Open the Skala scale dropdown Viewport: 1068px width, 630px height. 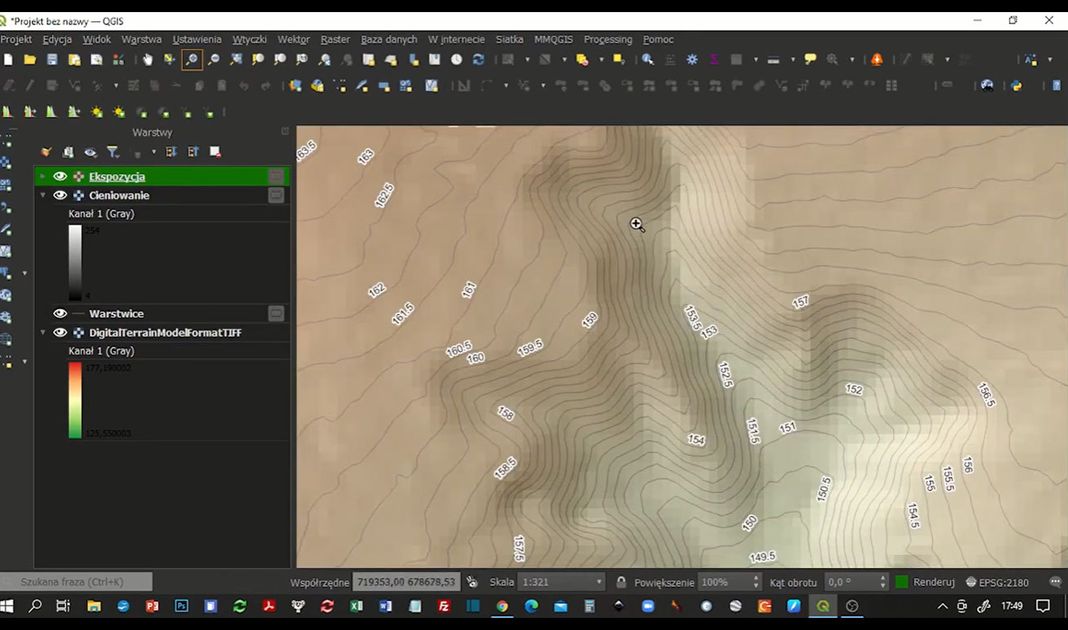point(599,582)
